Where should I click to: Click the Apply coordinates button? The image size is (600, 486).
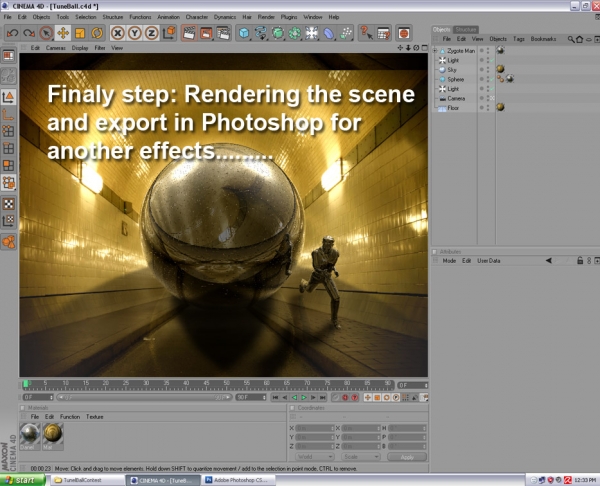[407, 457]
